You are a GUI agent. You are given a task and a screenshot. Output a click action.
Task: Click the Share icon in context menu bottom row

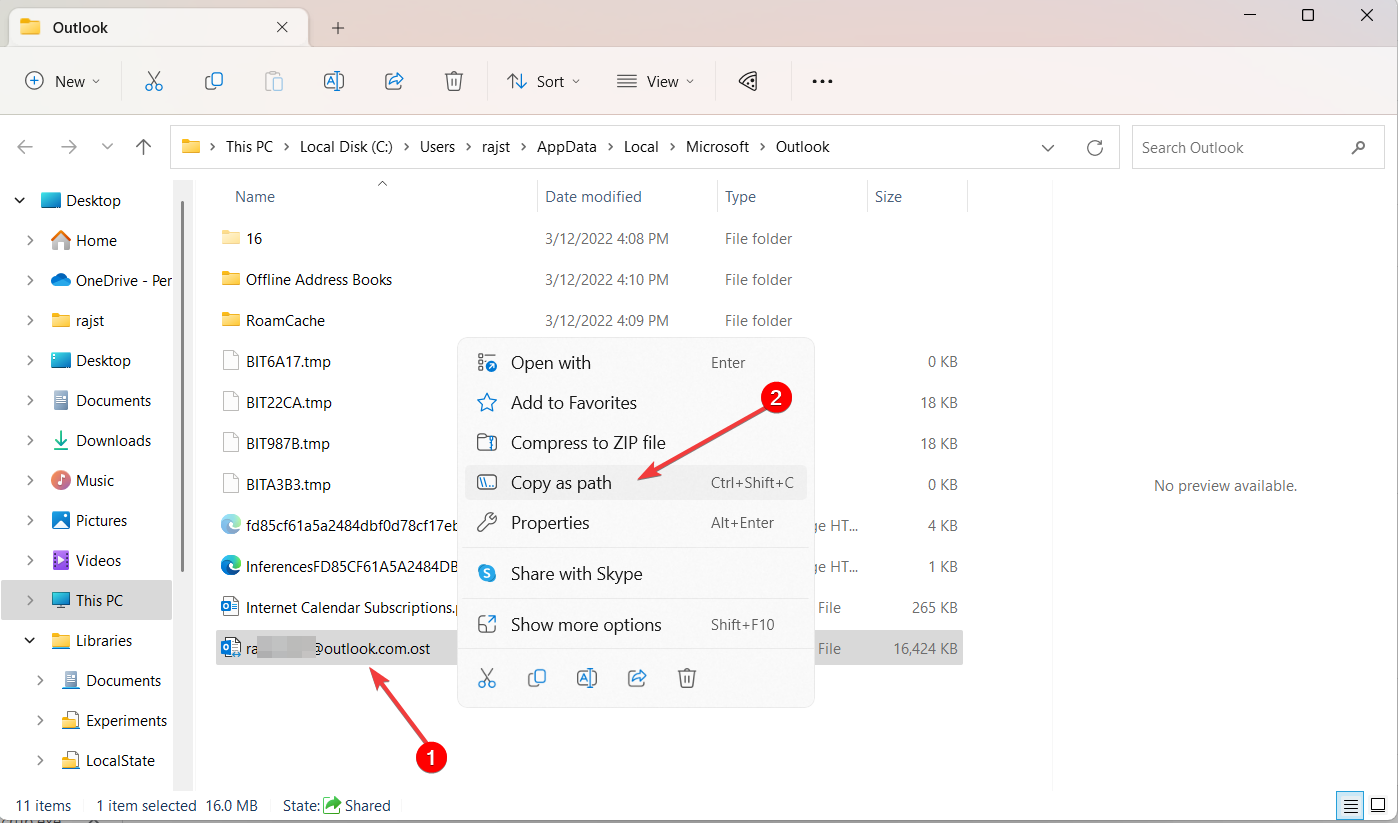tap(637, 678)
